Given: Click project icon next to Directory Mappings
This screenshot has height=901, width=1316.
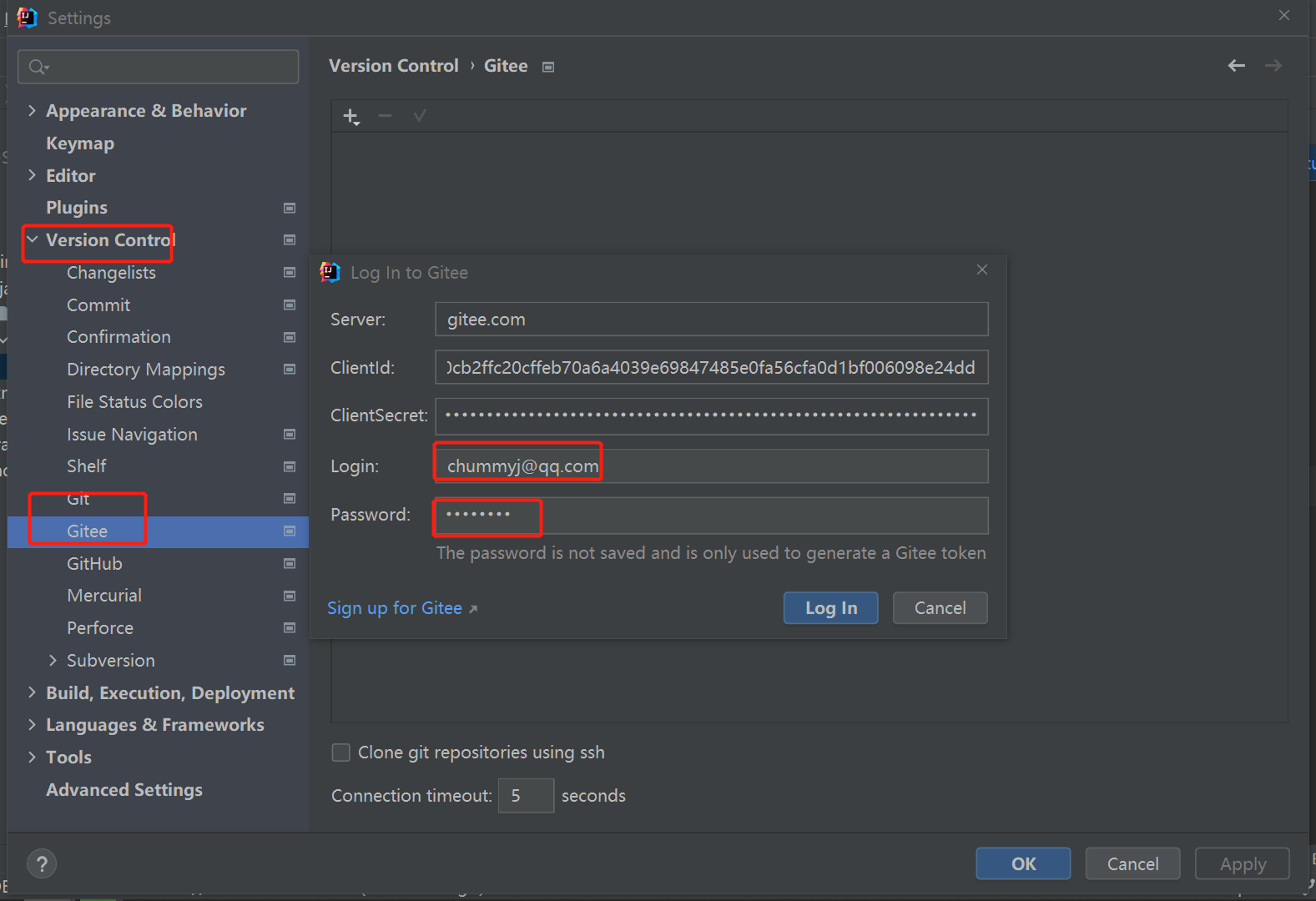Looking at the screenshot, I should point(290,370).
